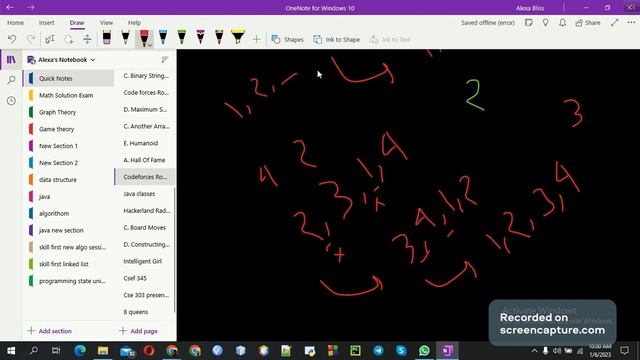Open Telegram from the taskbar
The width and height of the screenshot is (640, 360).
378,351
